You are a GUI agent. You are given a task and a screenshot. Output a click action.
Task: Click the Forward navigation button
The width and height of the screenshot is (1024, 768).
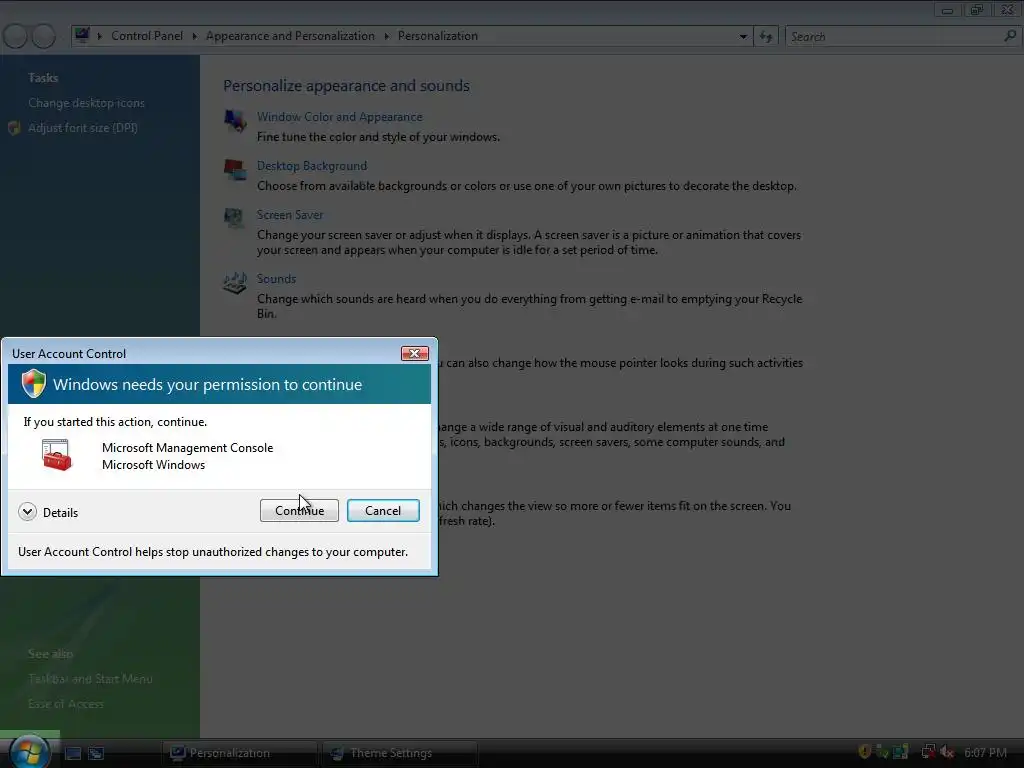point(44,36)
